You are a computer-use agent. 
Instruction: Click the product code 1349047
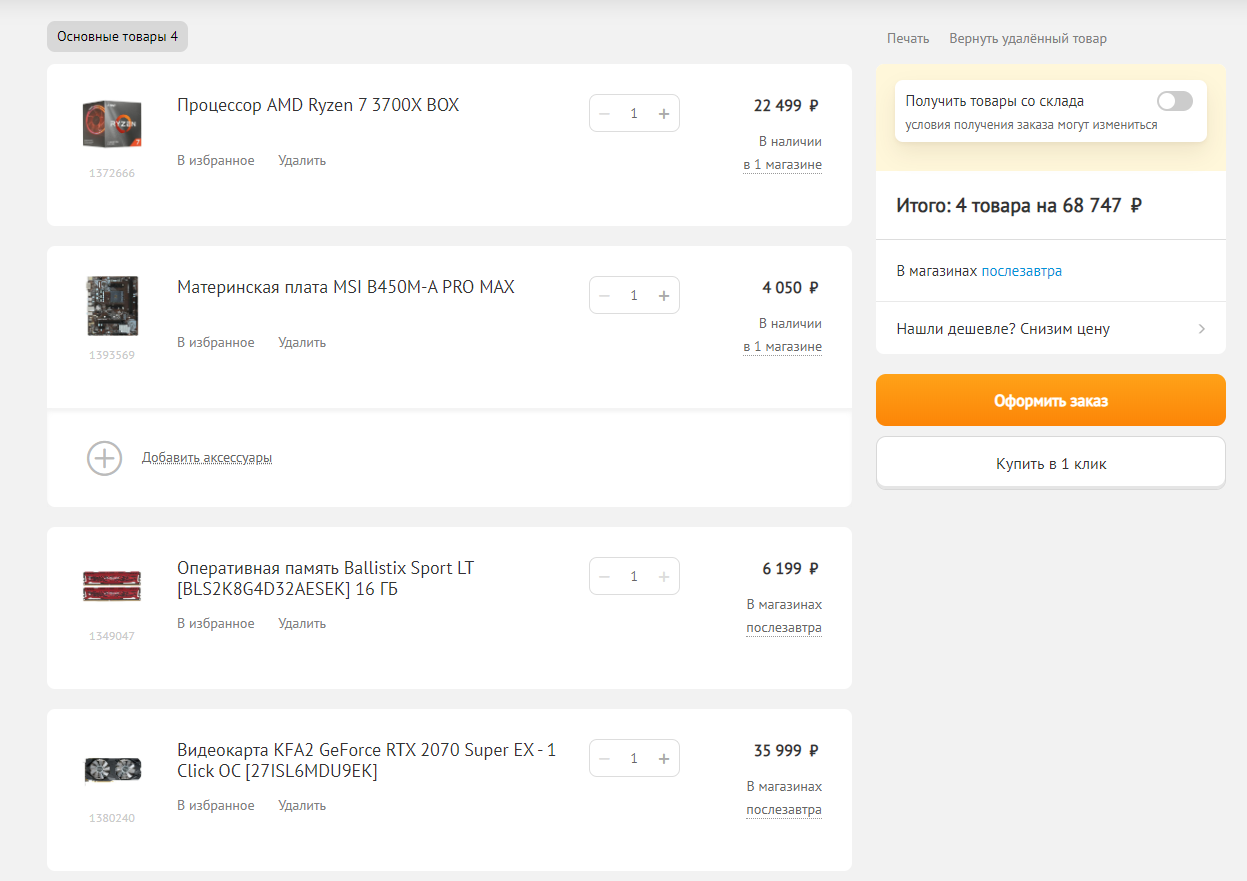coord(112,636)
